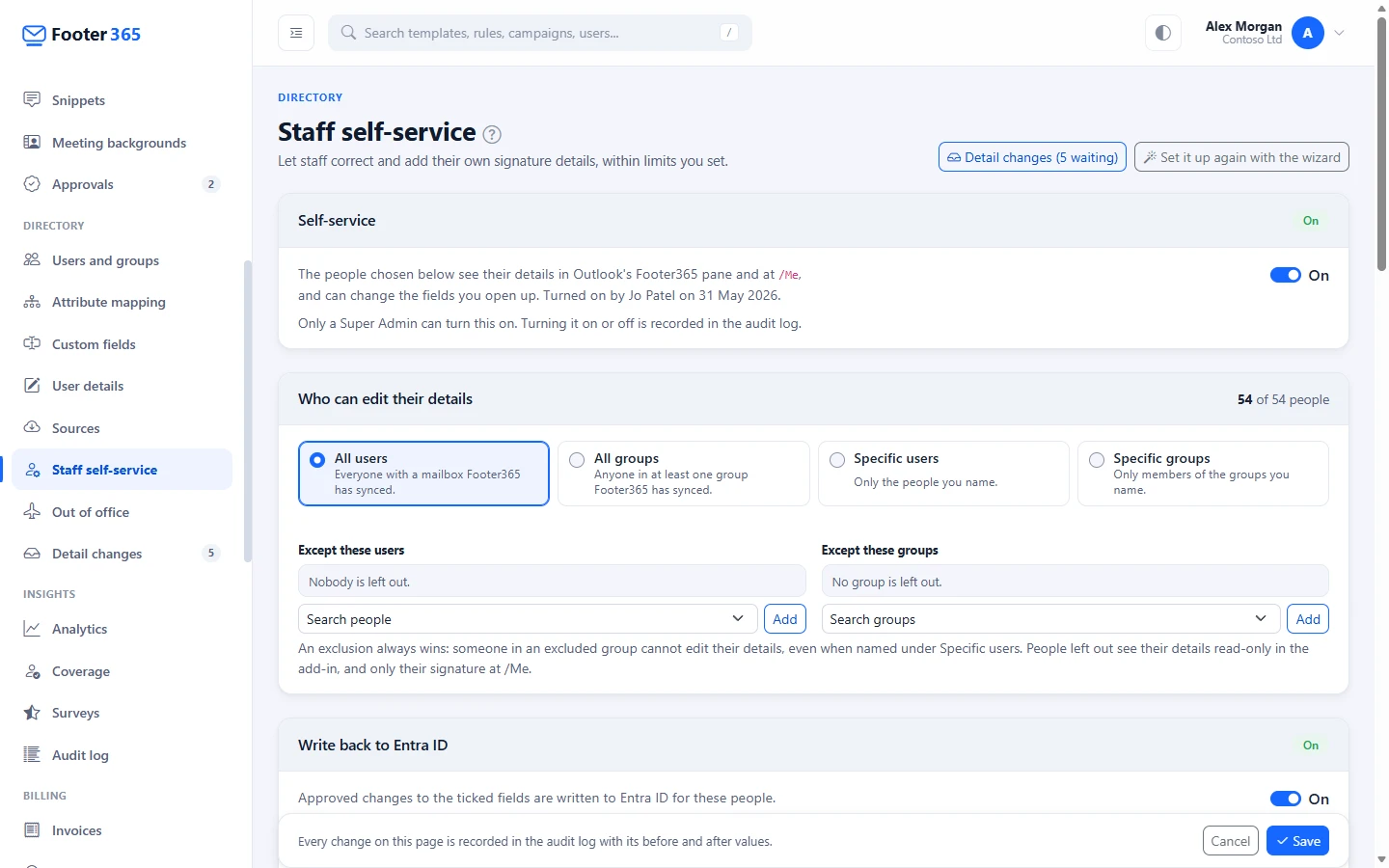Click Detail changes (5 waiting) button
This screenshot has height=868, width=1389.
[x=1032, y=157]
